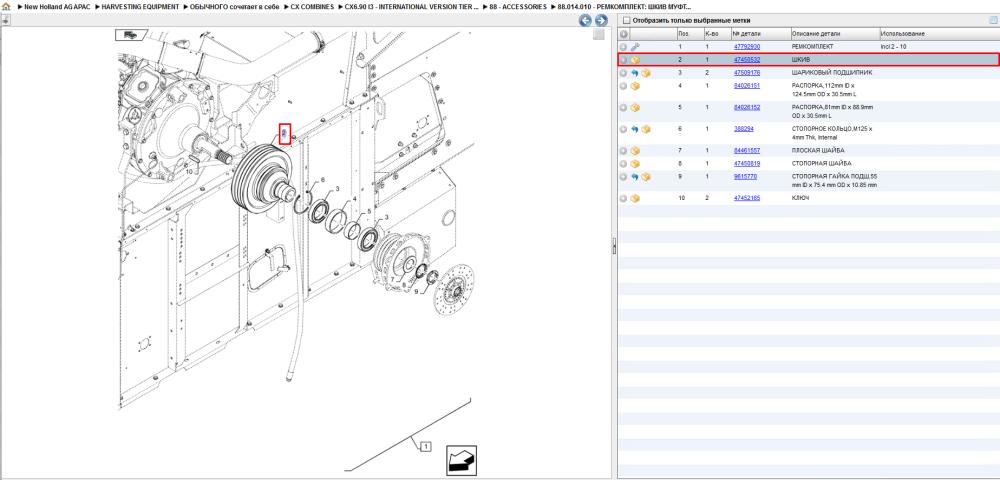Open New Holland AG APAC breadcrumb

pyautogui.click(x=55, y=6)
